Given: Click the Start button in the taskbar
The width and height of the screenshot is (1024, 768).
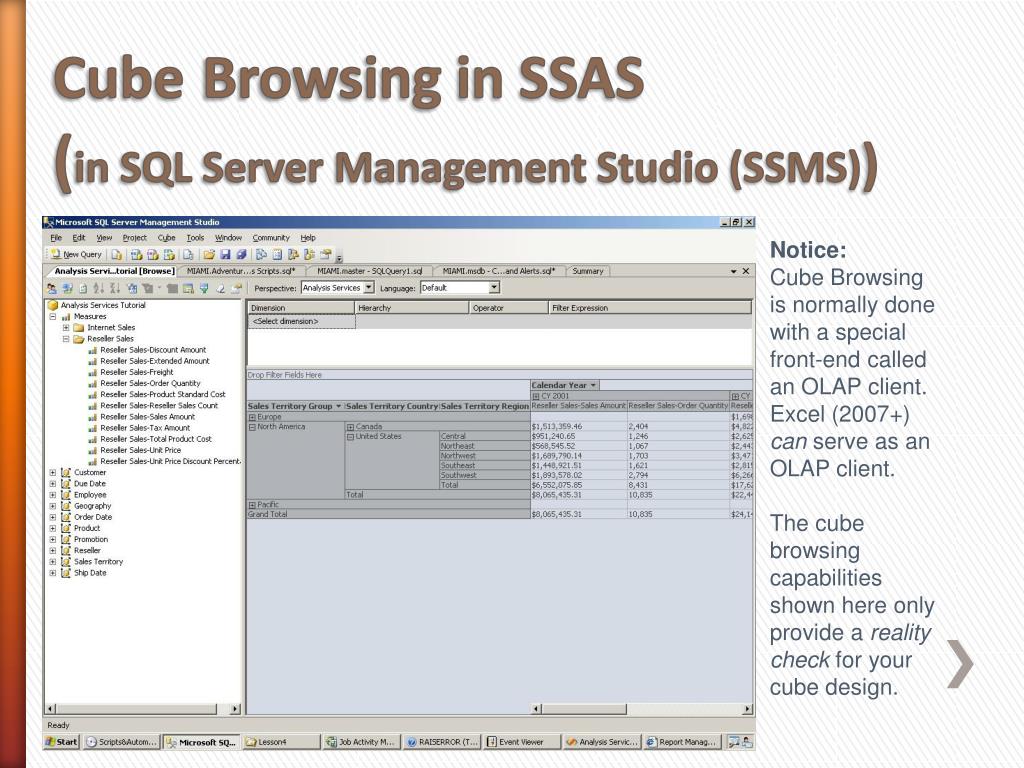Looking at the screenshot, I should [61, 742].
